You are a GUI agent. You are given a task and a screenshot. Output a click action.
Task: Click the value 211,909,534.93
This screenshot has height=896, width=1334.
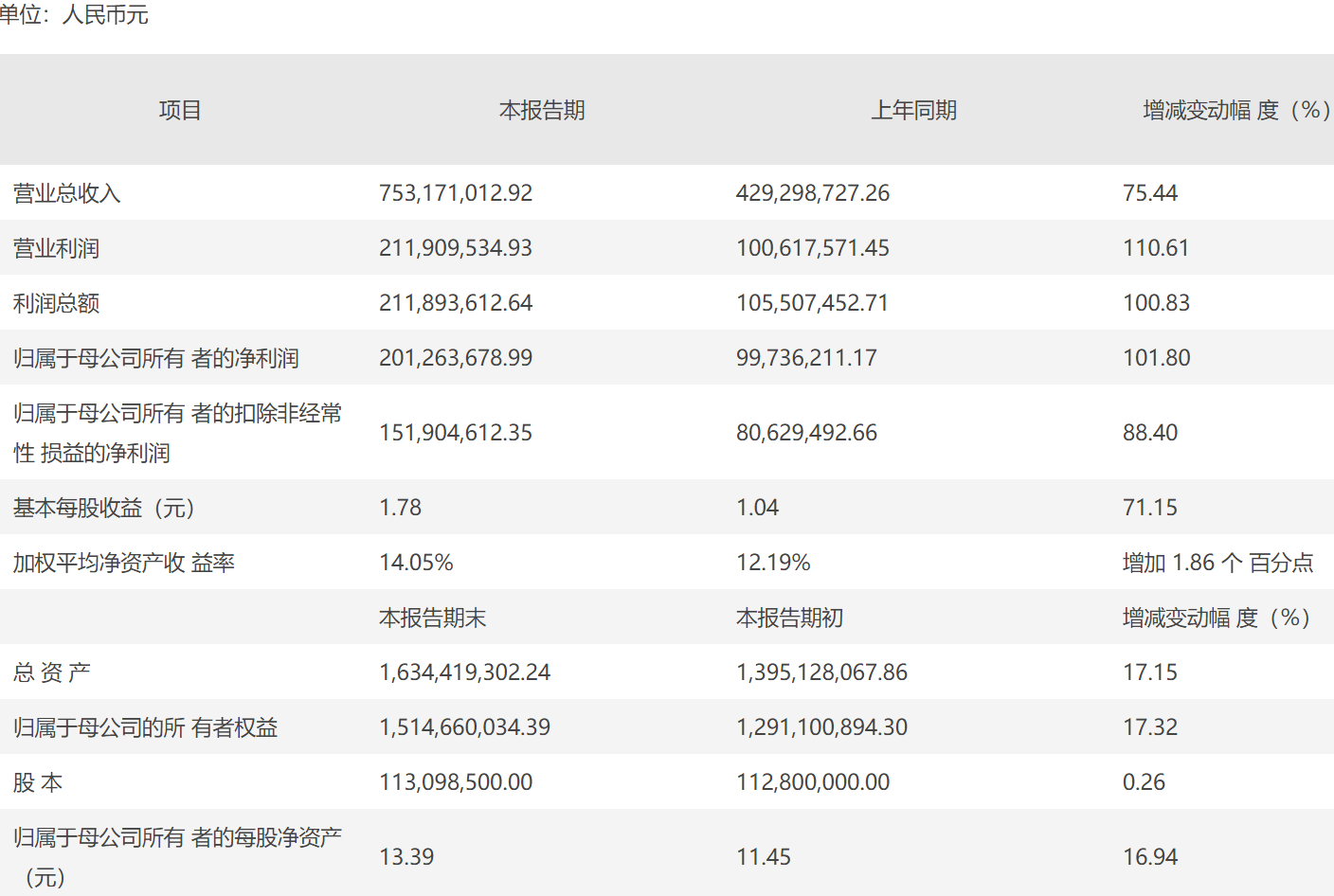(x=456, y=248)
